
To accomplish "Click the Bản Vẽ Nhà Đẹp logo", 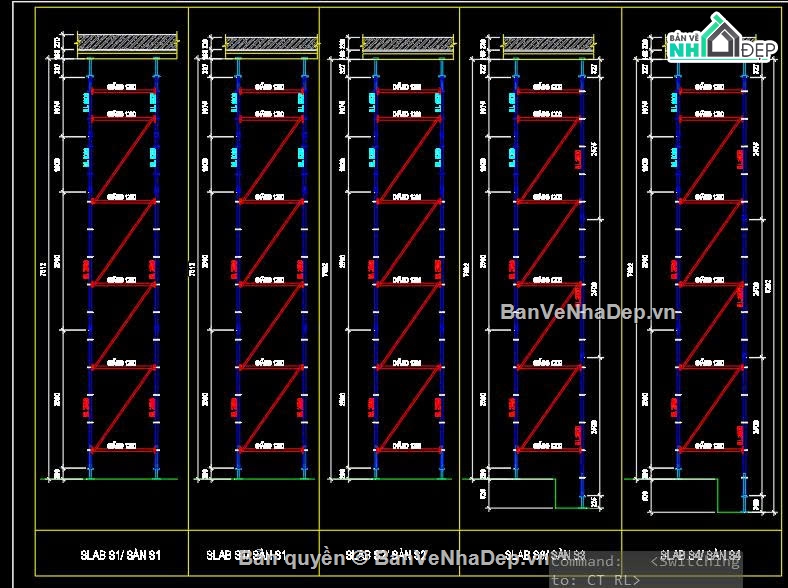I will coord(723,38).
